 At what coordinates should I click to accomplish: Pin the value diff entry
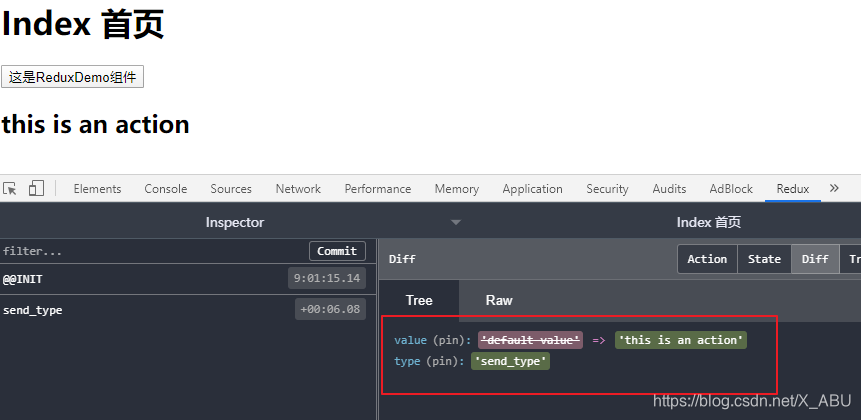[x=449, y=340]
